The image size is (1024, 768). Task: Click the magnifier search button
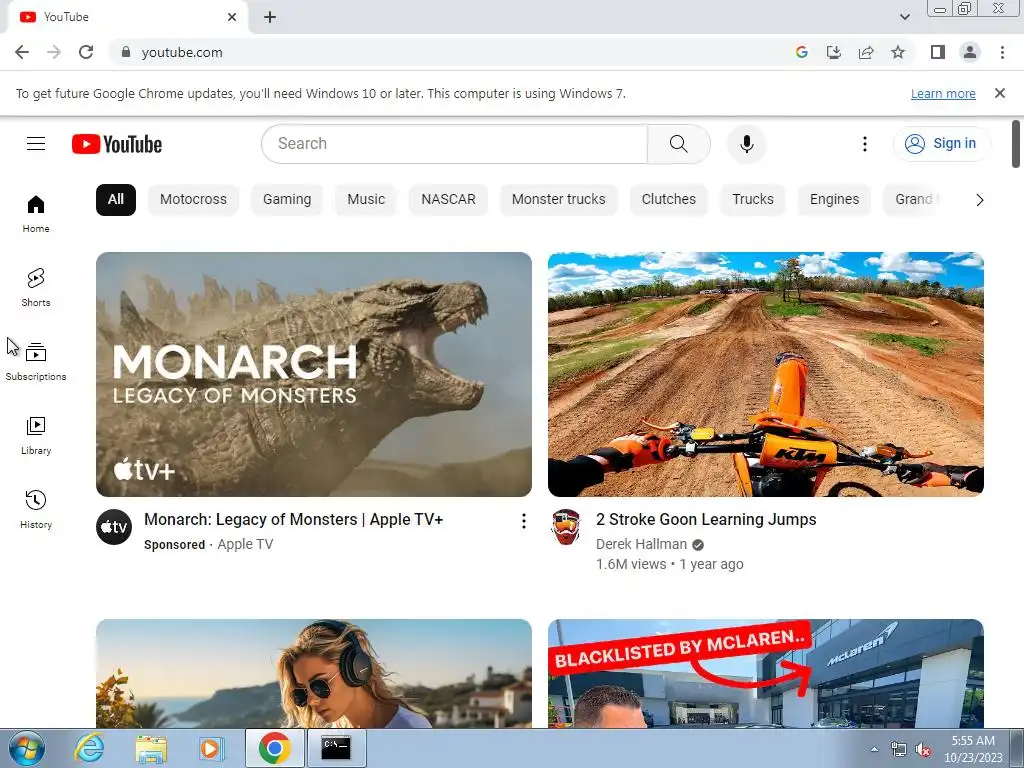point(679,144)
